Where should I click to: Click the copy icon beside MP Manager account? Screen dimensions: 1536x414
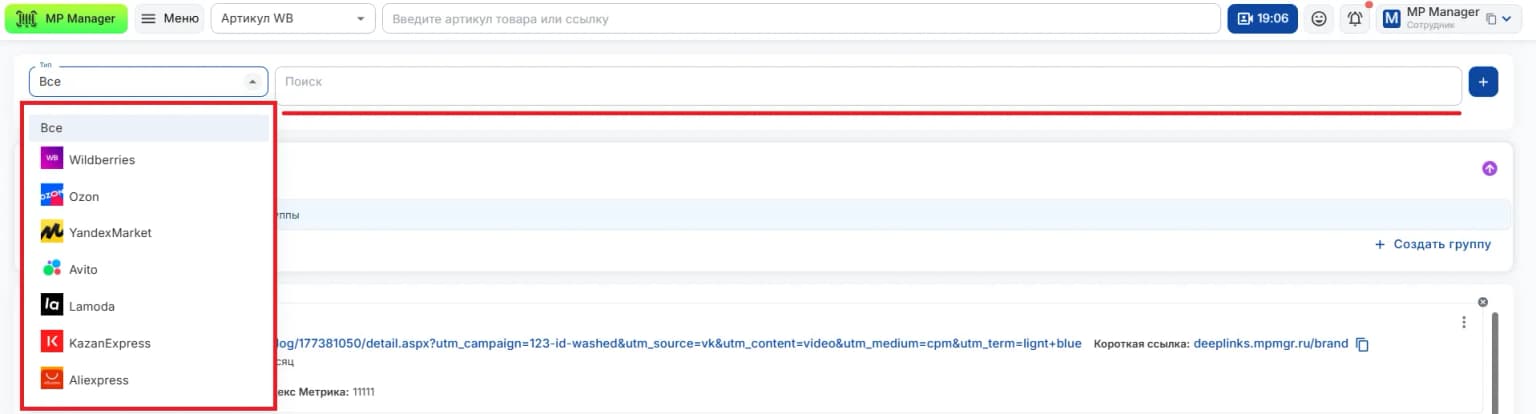click(x=1491, y=19)
